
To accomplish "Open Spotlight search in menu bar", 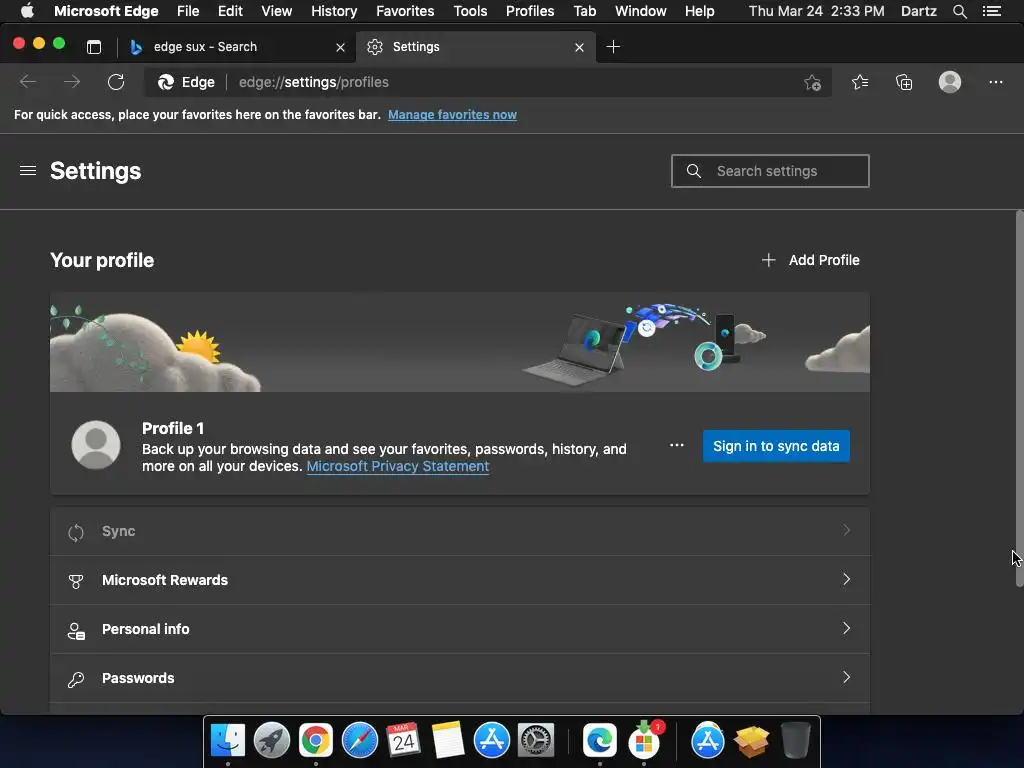I will 959,11.
